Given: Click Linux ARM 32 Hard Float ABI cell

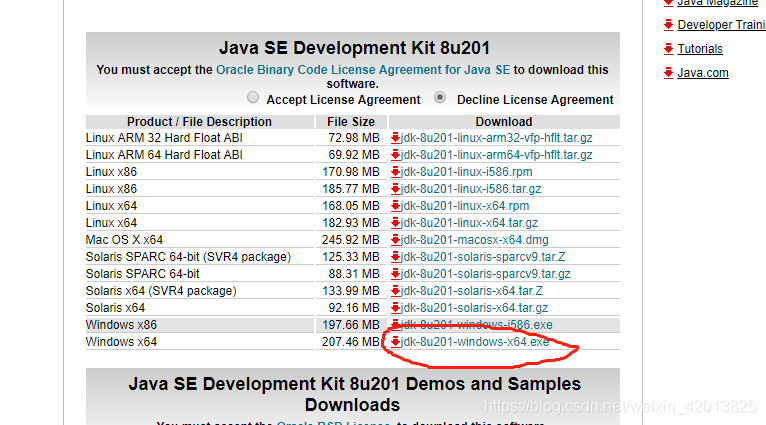Looking at the screenshot, I should pos(200,138).
